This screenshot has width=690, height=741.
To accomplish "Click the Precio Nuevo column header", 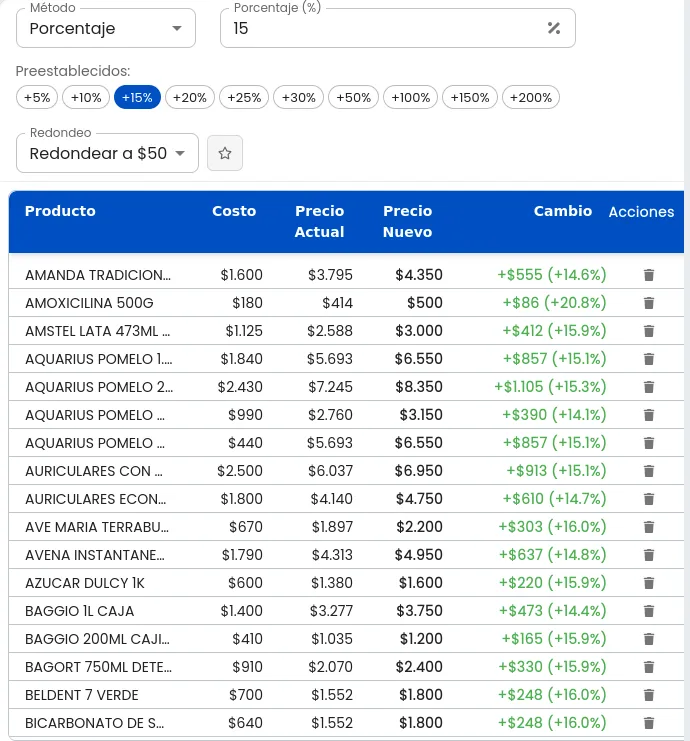I will [x=407, y=221].
